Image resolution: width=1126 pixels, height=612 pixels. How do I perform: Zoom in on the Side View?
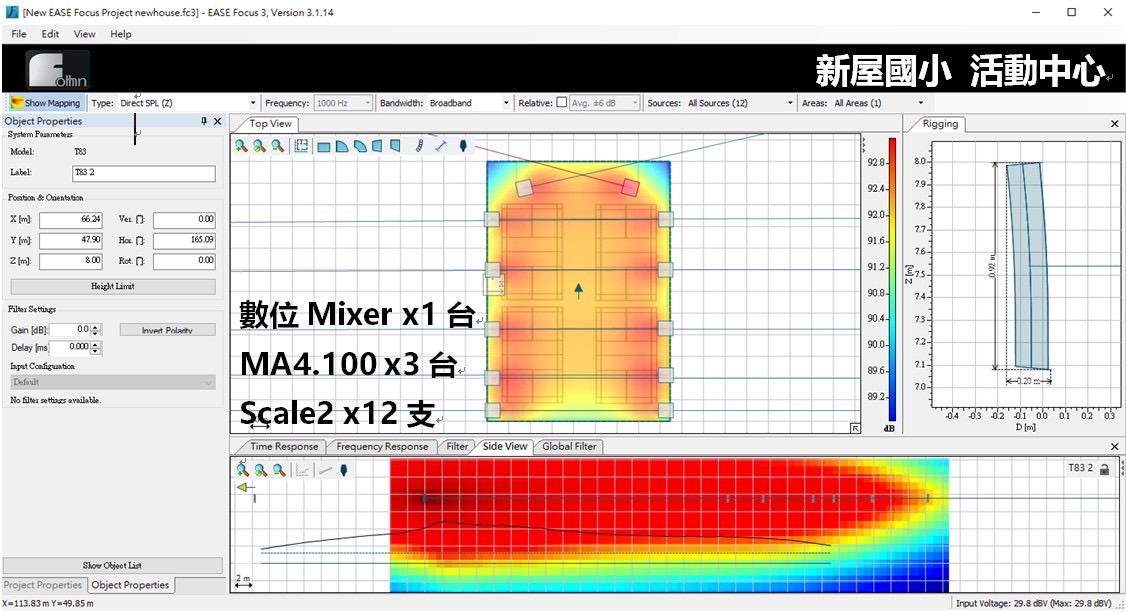[x=242, y=470]
